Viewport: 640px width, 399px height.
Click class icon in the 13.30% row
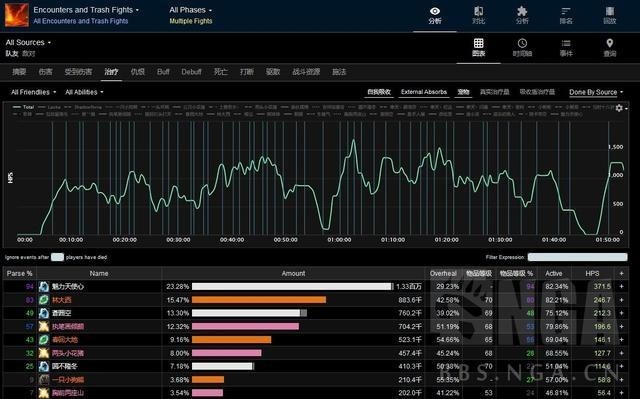click(x=44, y=313)
